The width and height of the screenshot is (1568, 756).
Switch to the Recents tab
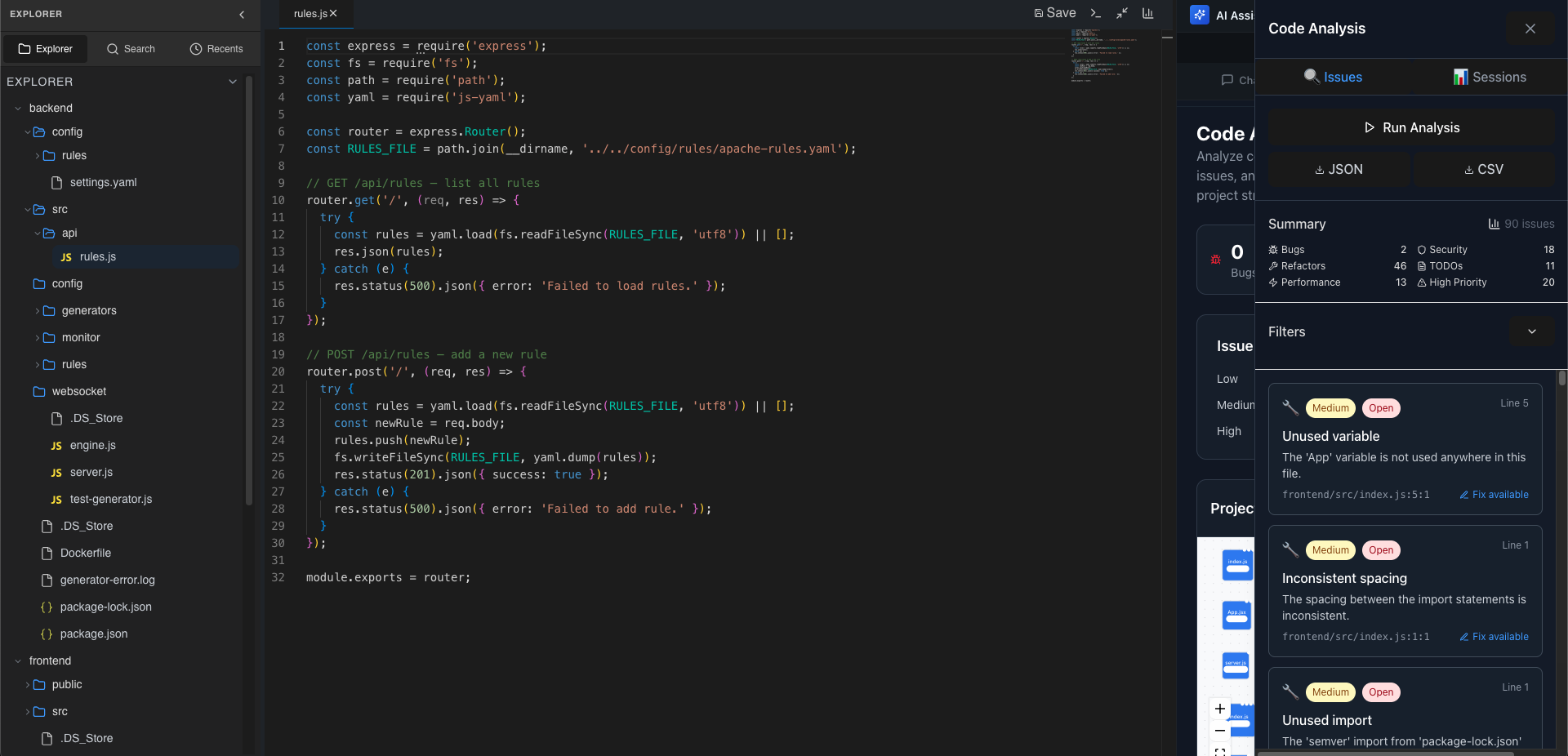216,49
